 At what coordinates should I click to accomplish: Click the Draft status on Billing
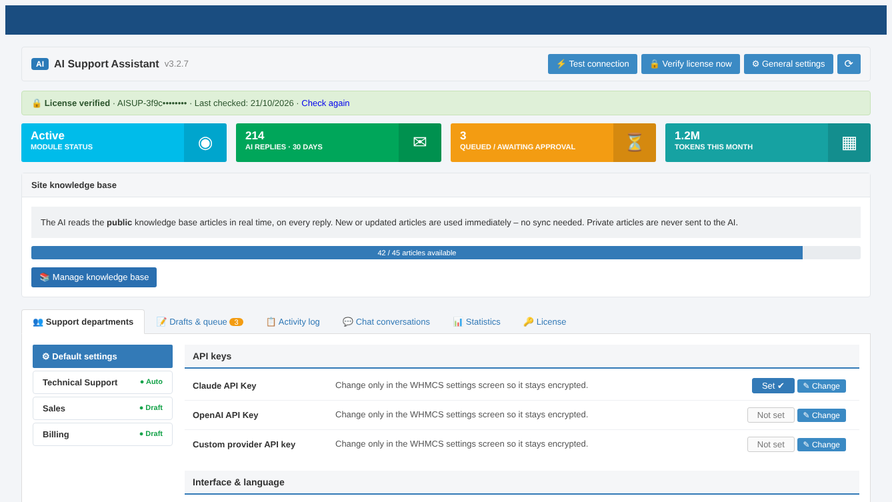[x=151, y=434]
